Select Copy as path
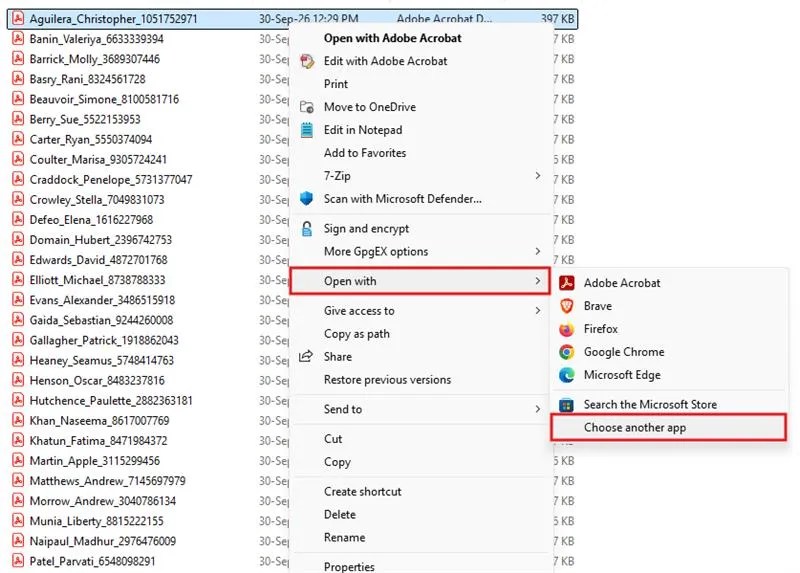 [357, 334]
